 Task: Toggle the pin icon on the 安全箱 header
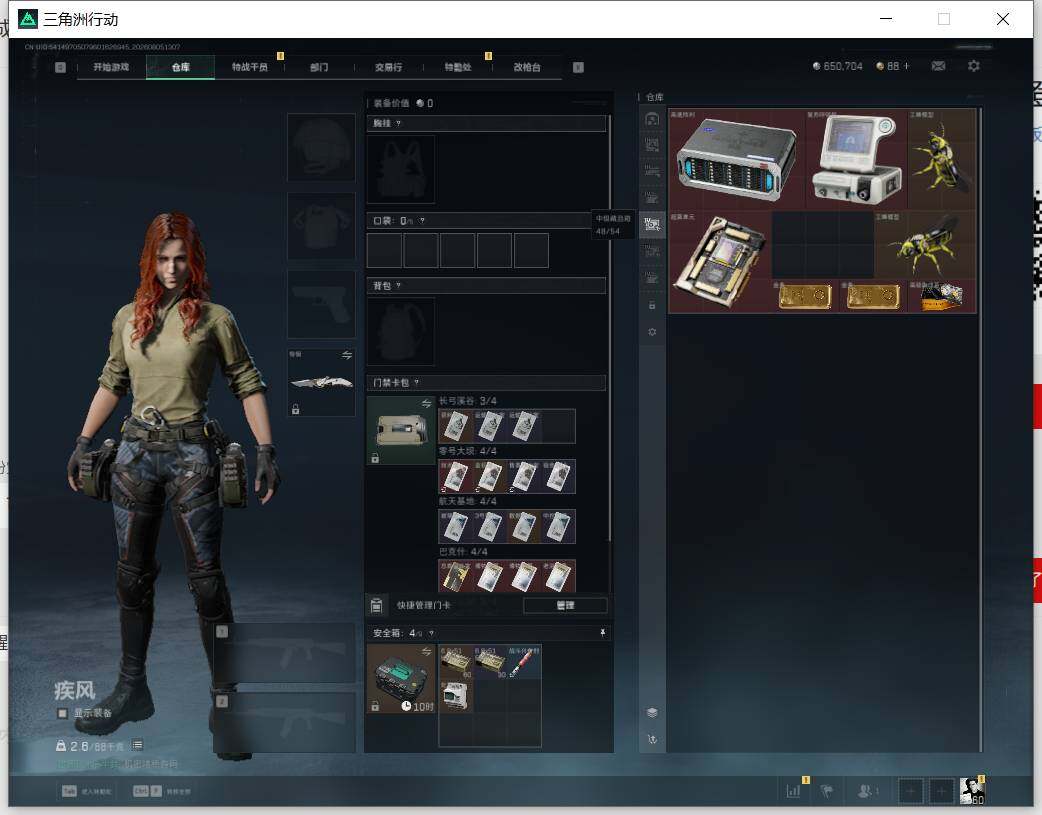603,633
